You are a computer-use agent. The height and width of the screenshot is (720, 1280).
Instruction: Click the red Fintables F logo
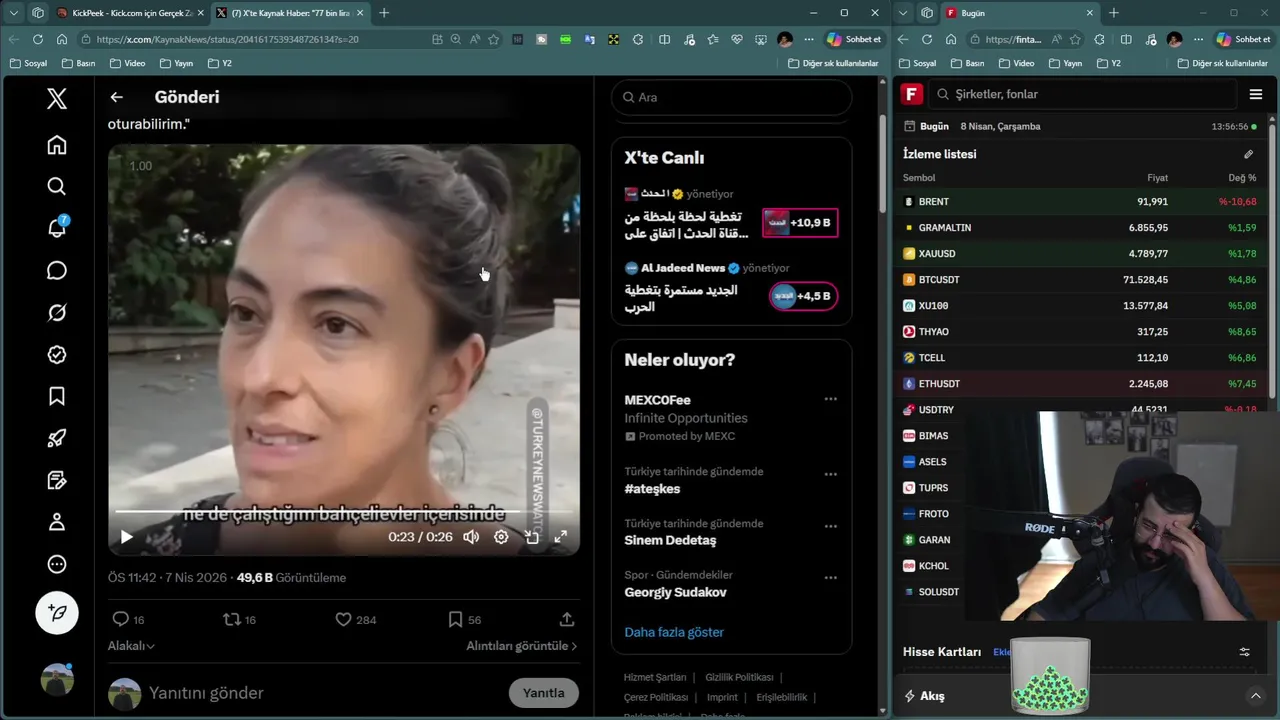point(911,94)
